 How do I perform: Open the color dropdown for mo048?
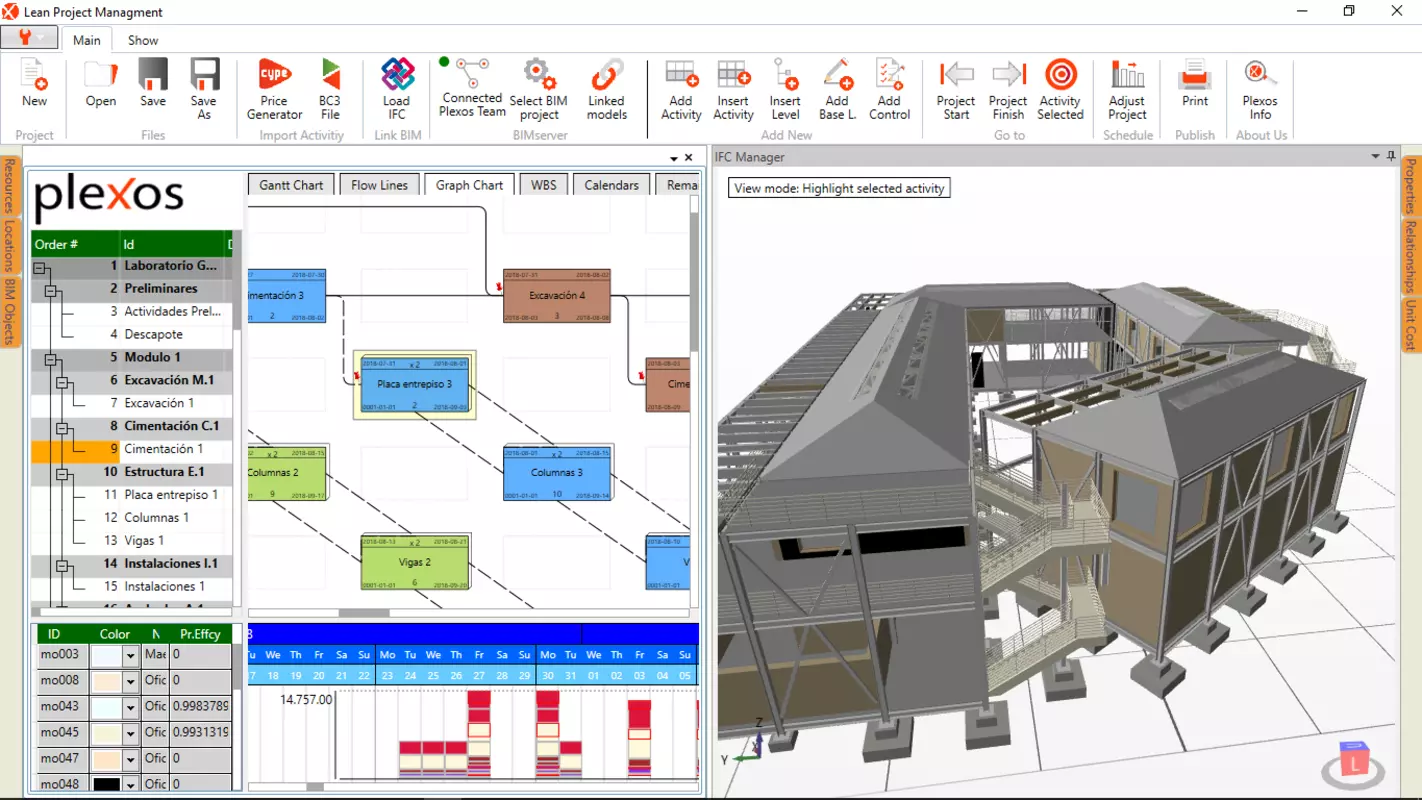(130, 785)
